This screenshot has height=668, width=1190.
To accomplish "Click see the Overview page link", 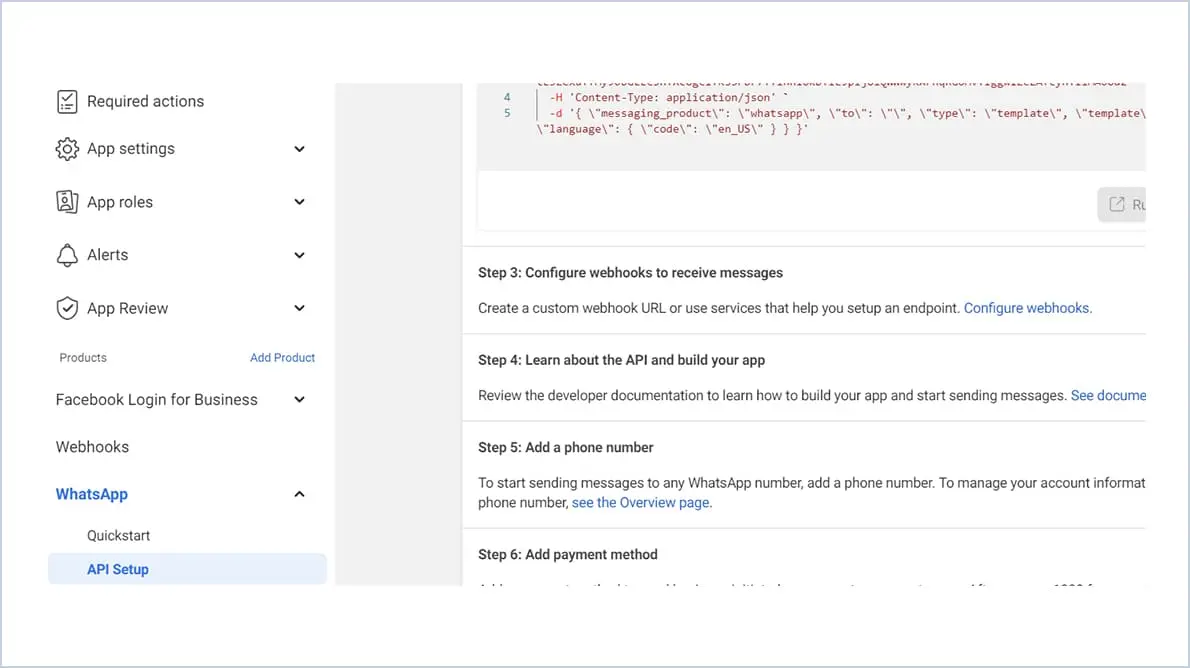I will (641, 503).
